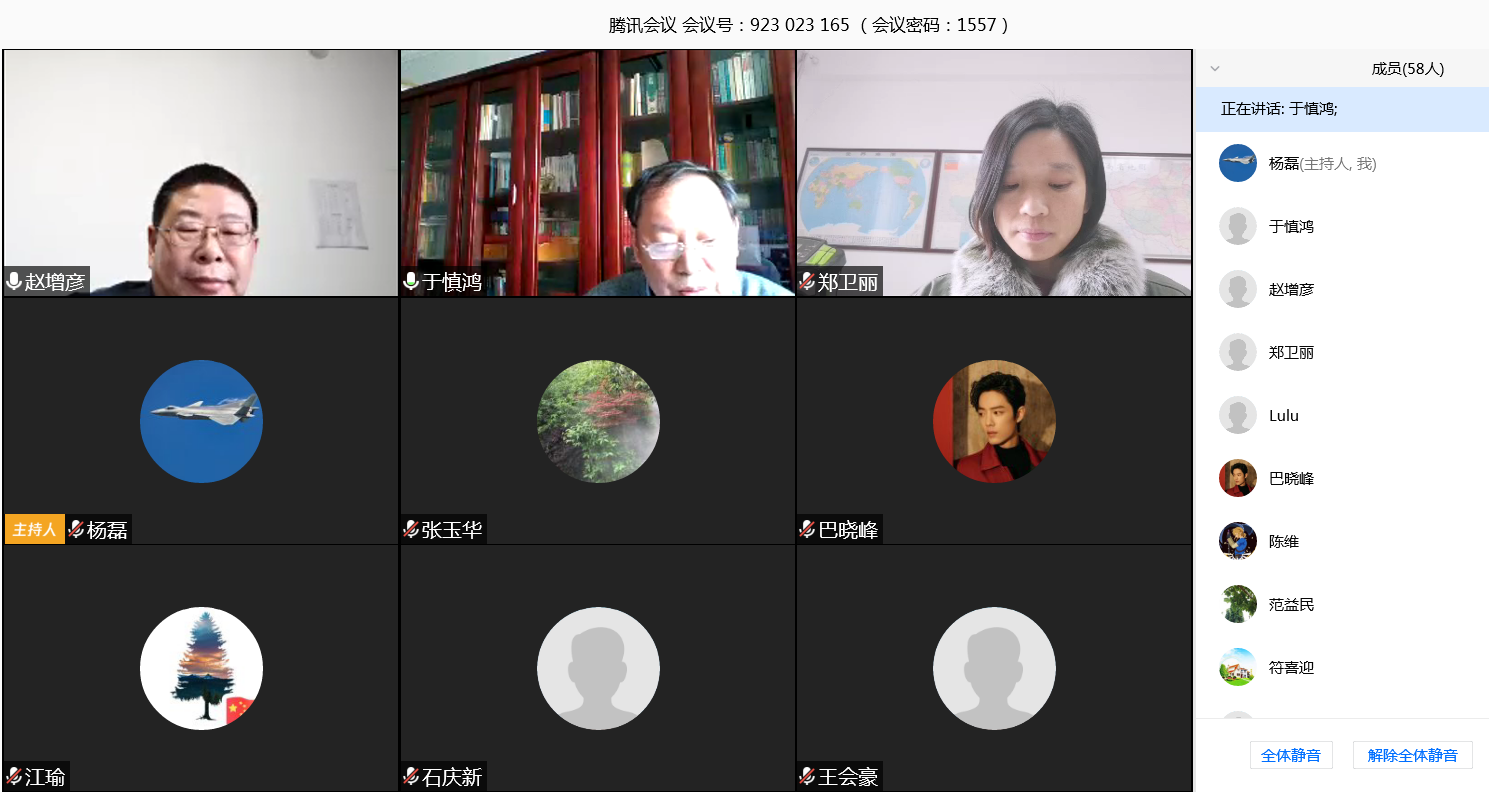Select member name 符喜迎 in list
This screenshot has width=1489, height=792.
tap(1291, 668)
